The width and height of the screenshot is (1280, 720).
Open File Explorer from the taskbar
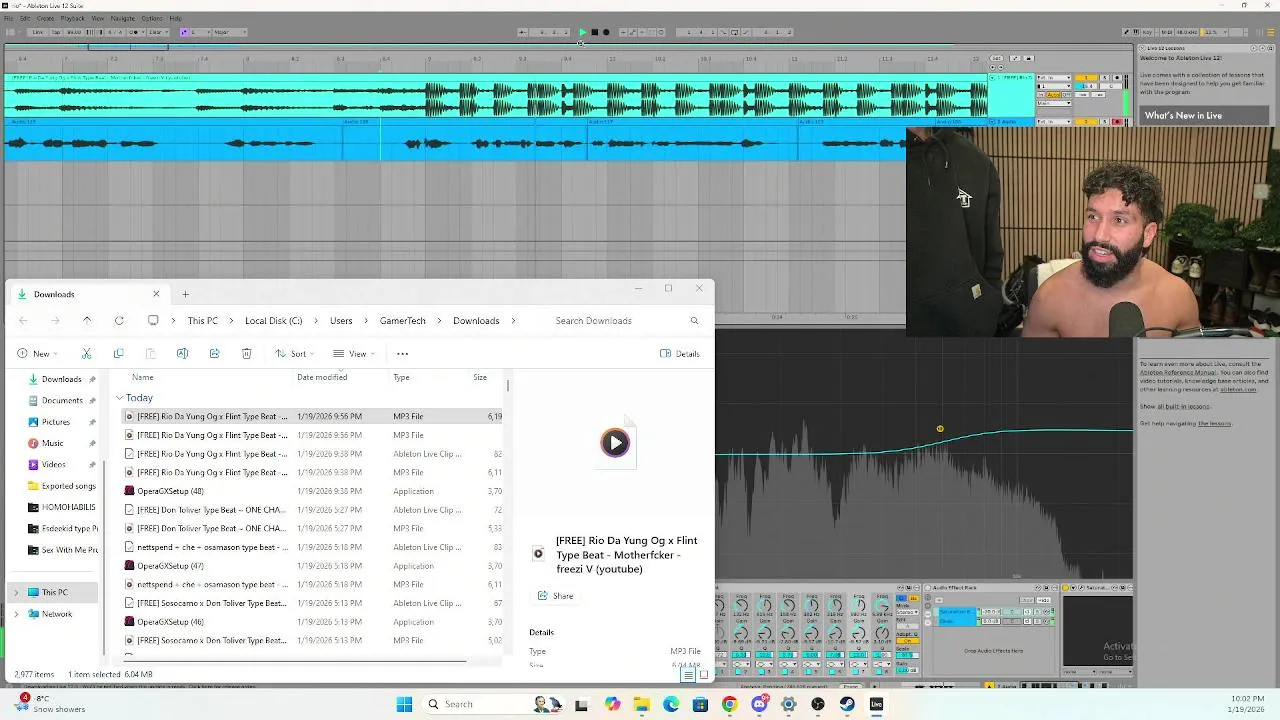[641, 704]
